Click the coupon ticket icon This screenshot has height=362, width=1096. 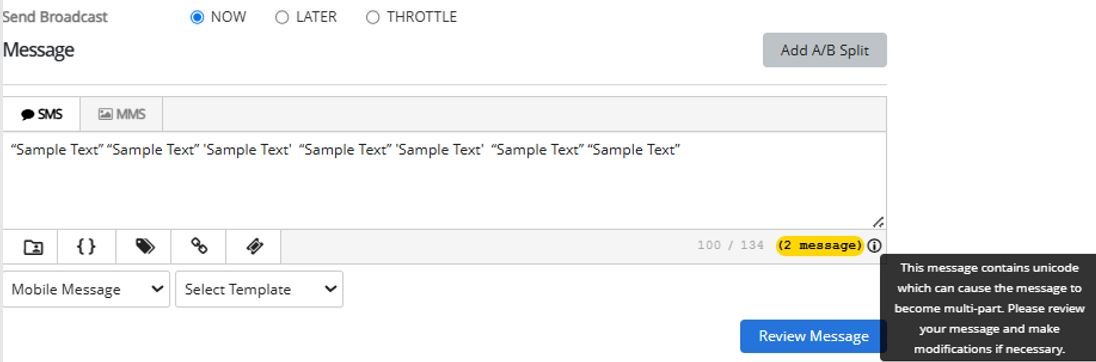(255, 246)
